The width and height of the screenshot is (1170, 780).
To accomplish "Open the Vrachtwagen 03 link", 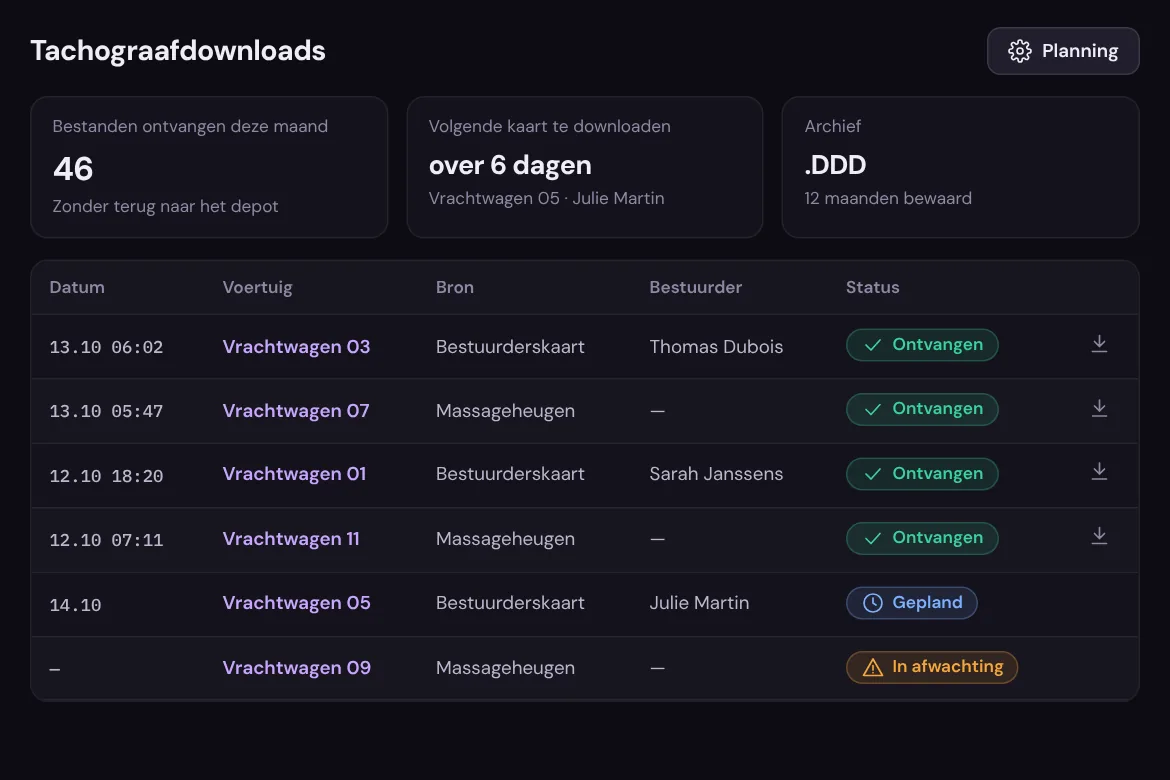I will (296, 347).
